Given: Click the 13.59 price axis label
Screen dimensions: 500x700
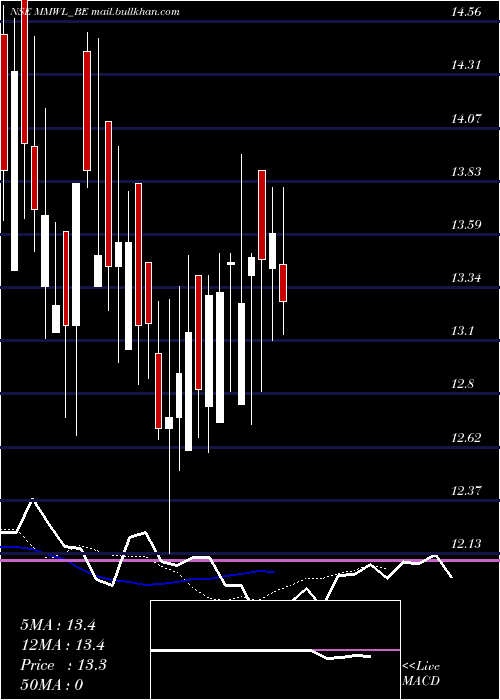Looking at the screenshot, I should click(x=466, y=225).
